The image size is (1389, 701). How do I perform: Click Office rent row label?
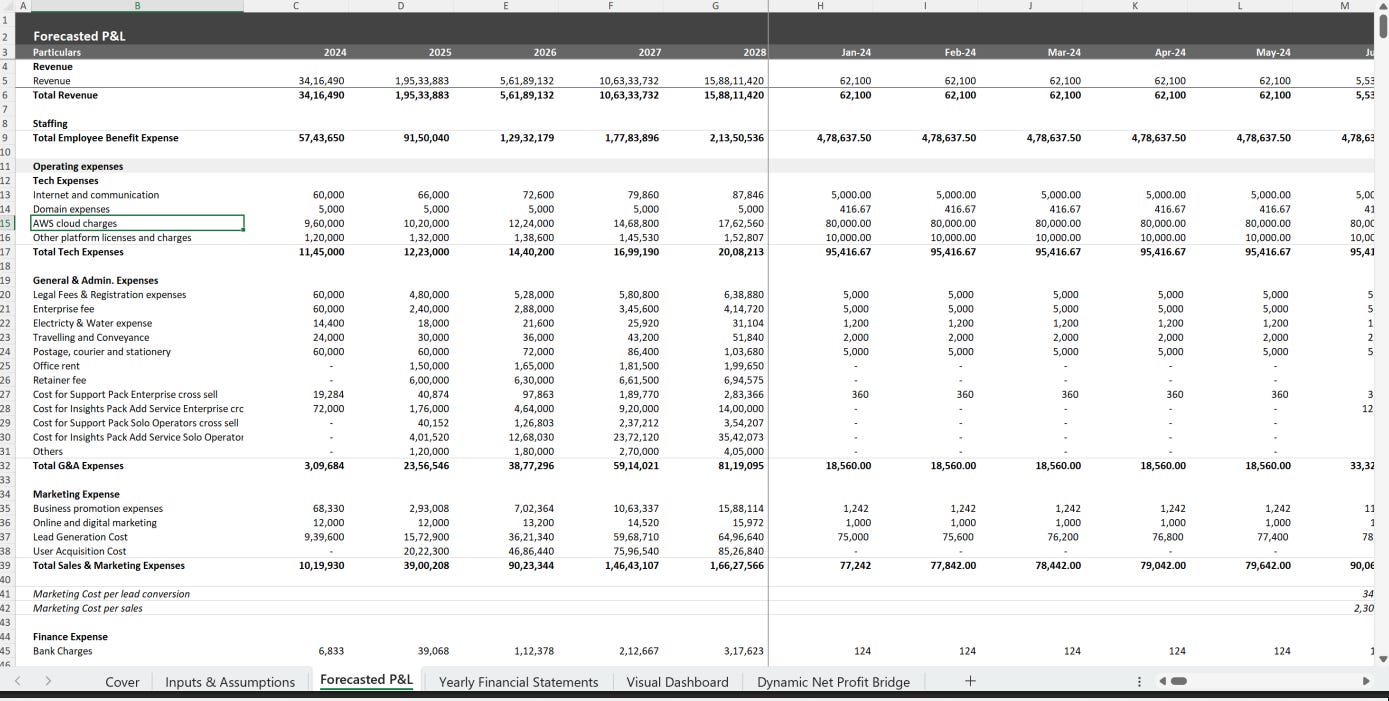[55, 366]
